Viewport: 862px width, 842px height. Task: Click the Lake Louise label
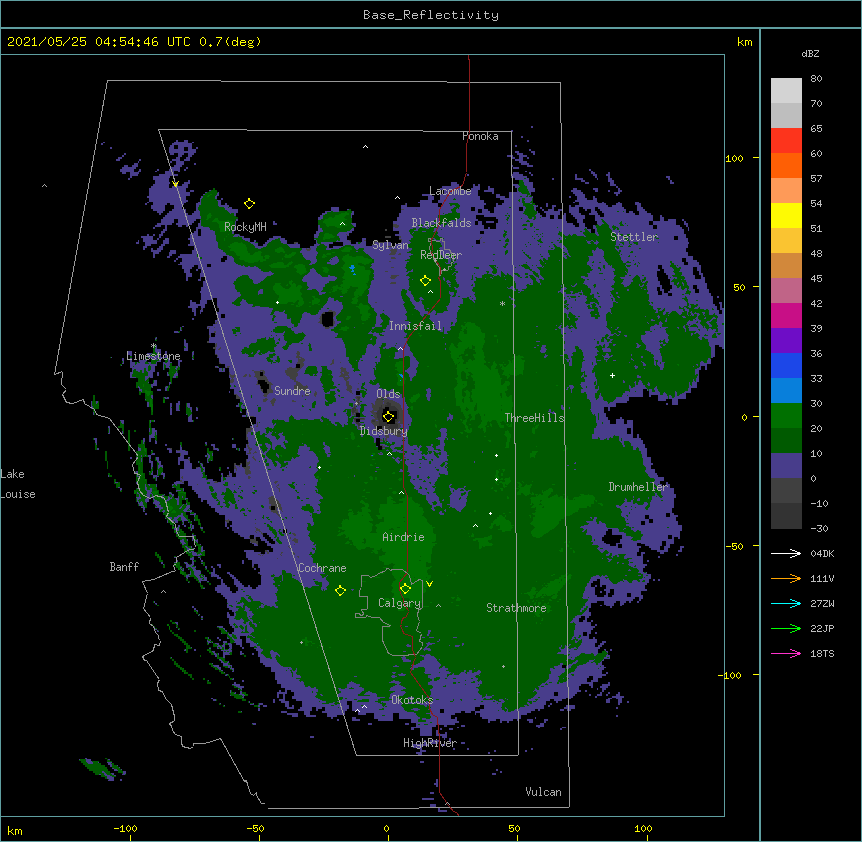18,484
